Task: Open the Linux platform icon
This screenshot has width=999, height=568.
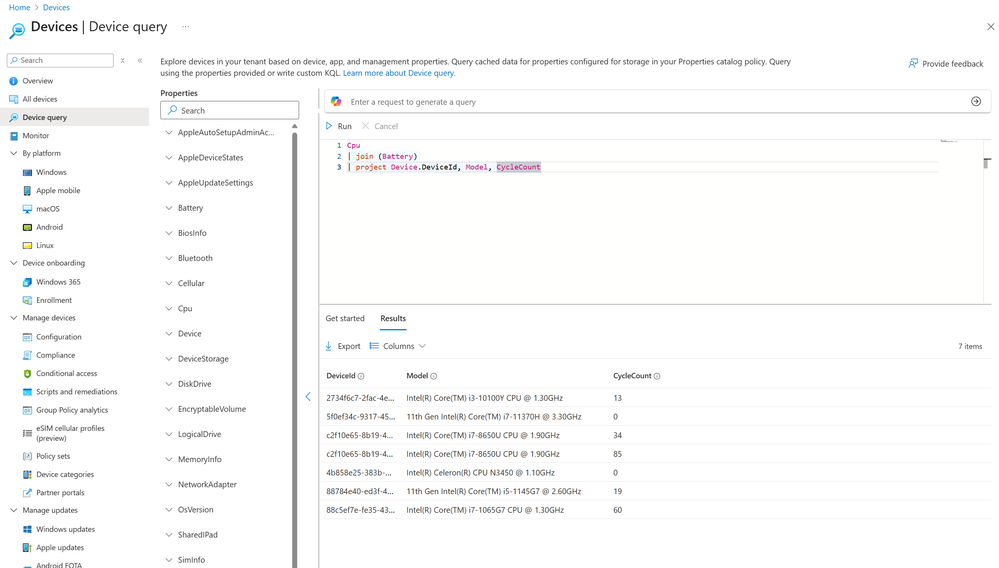Action: tap(27, 245)
